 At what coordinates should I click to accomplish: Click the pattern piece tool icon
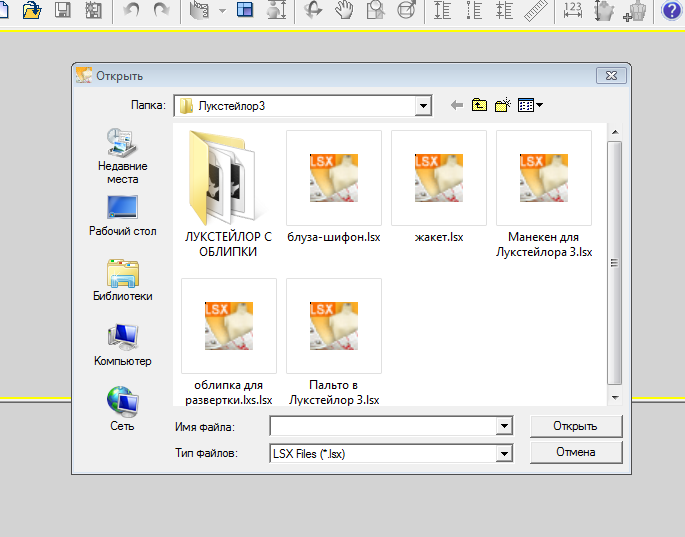coord(199,10)
